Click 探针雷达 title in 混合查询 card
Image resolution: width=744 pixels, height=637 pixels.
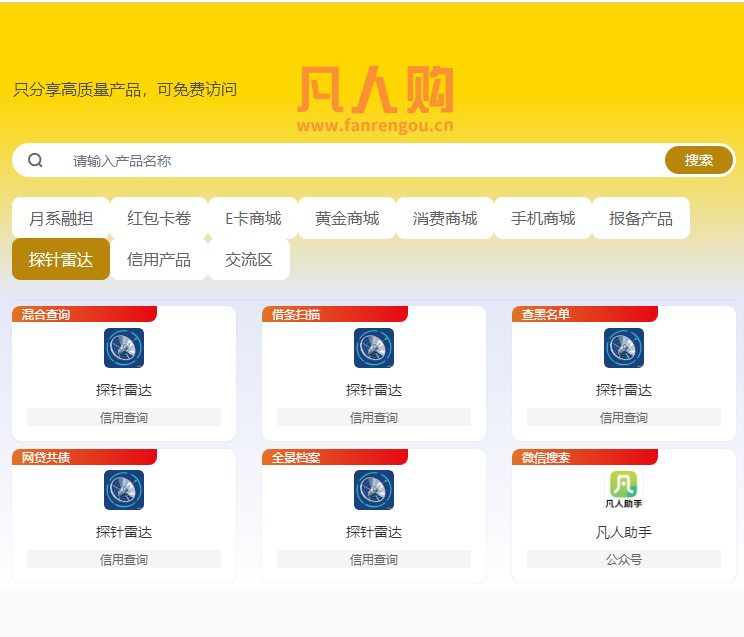tap(124, 390)
